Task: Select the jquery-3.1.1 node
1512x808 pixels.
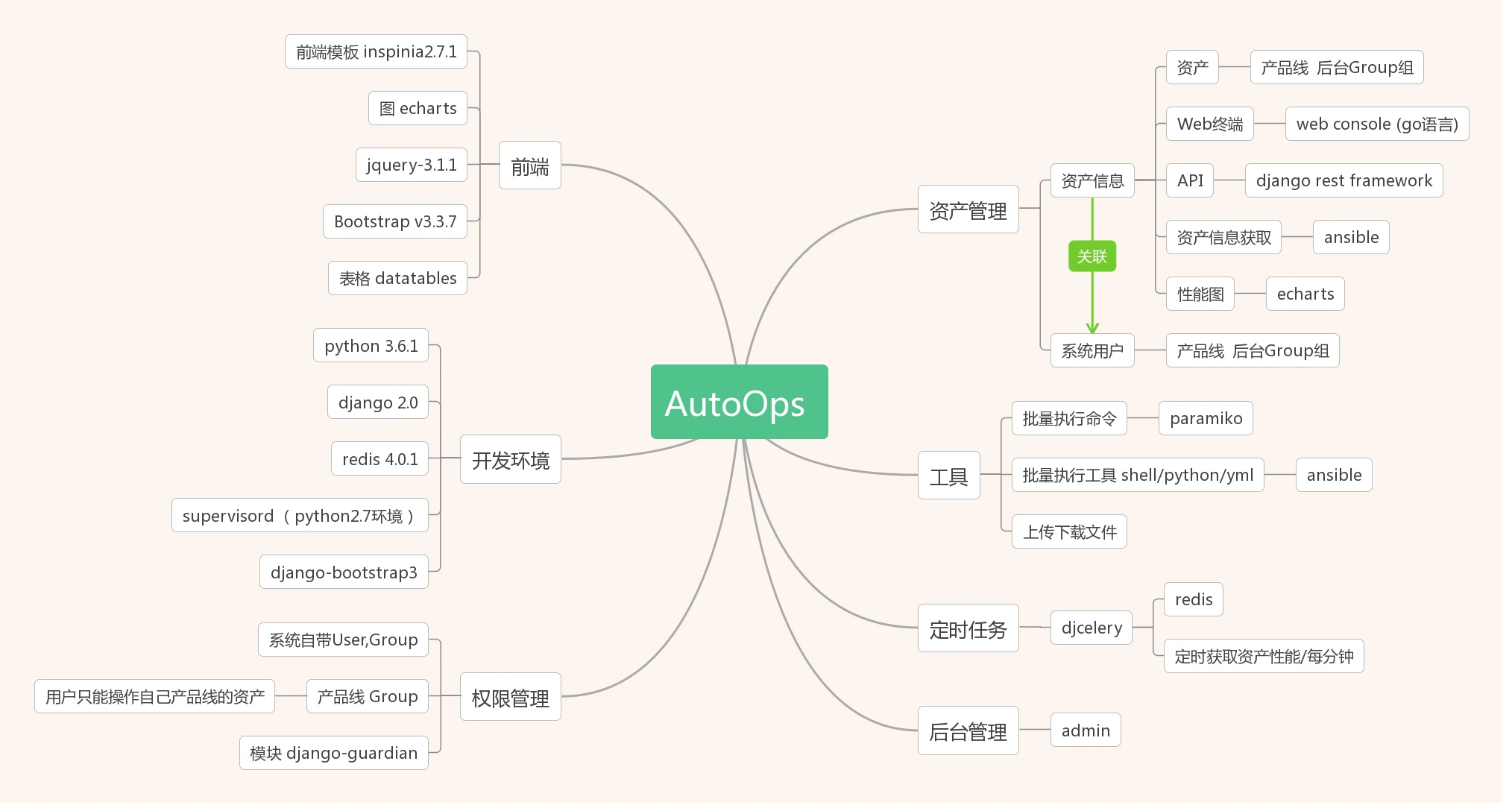Action: tap(412, 165)
